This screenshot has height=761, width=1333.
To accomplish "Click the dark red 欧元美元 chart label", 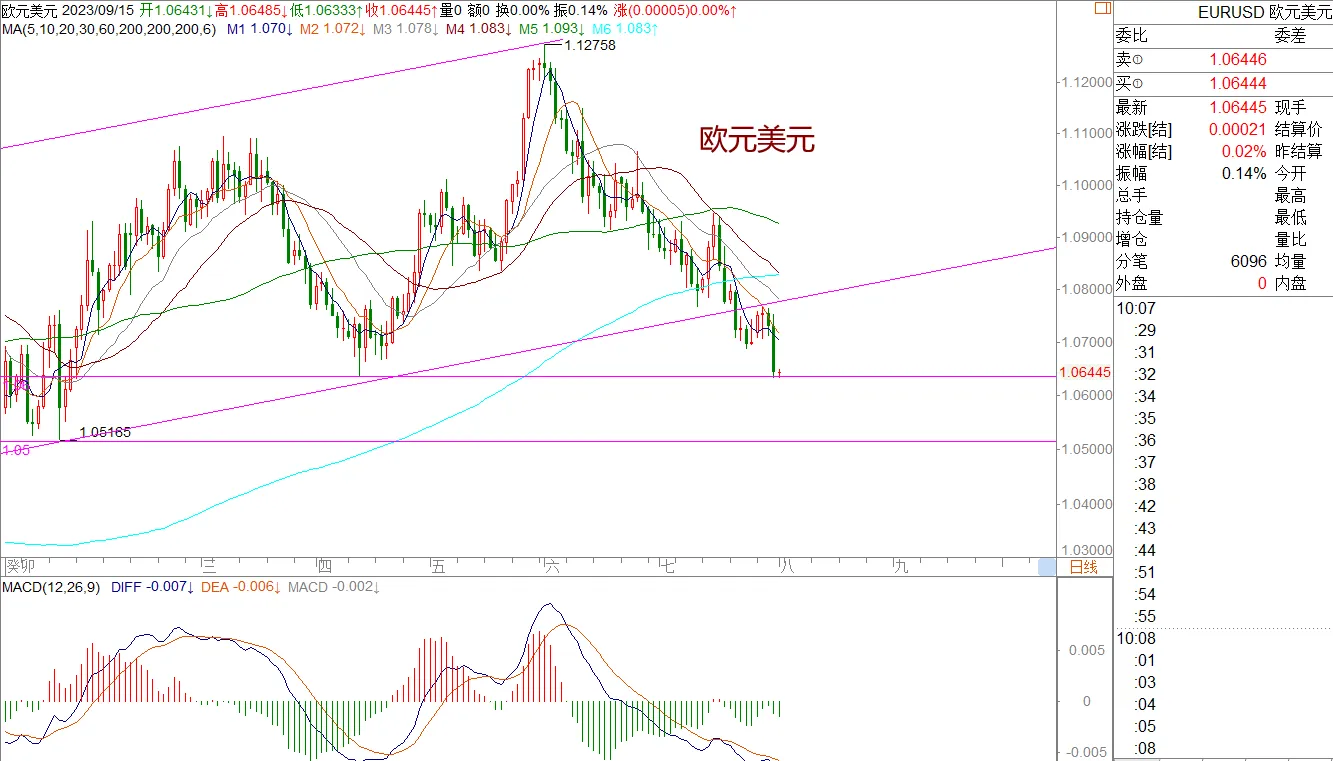I will (x=757, y=141).
